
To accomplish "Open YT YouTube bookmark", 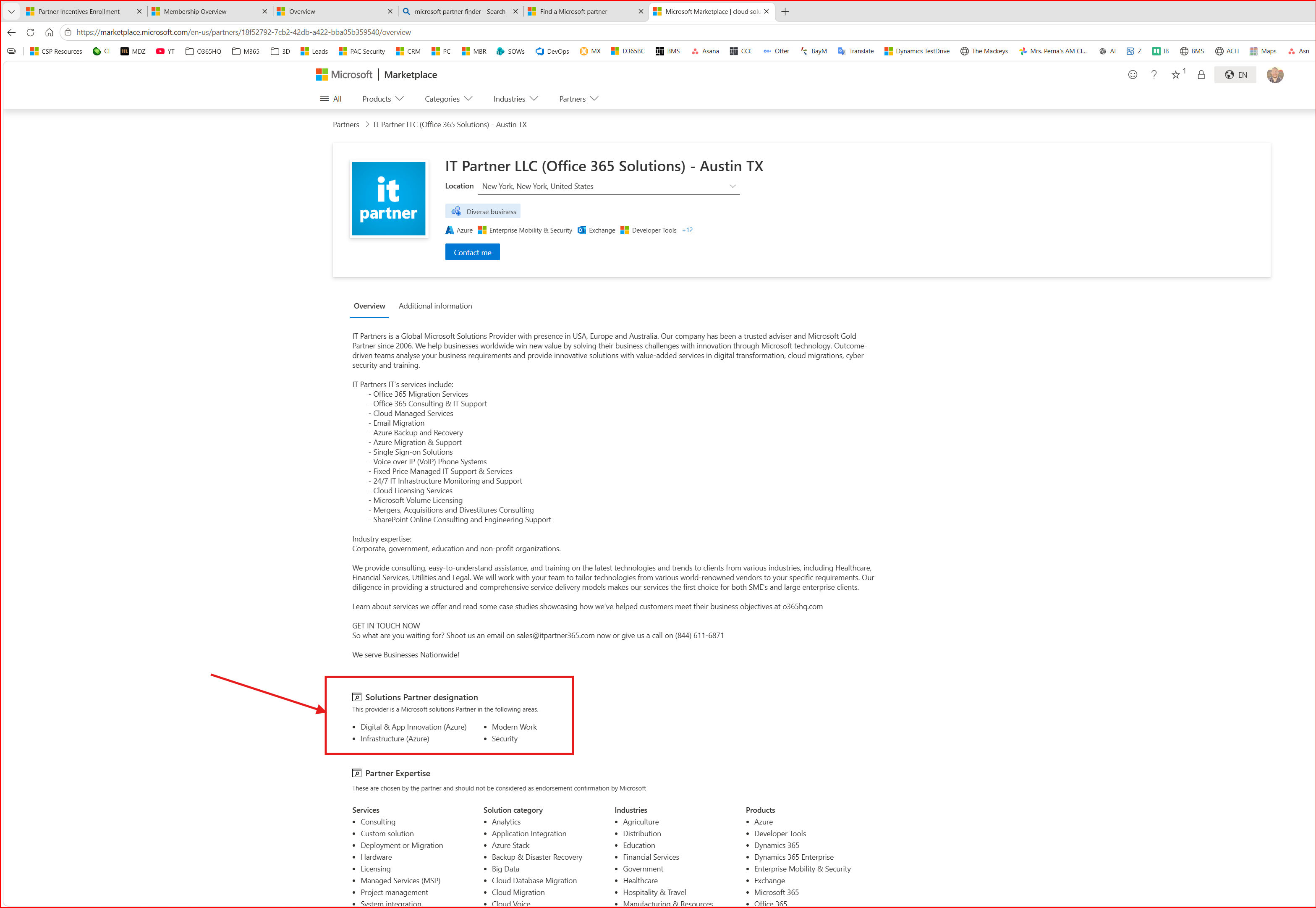I will pos(165,51).
